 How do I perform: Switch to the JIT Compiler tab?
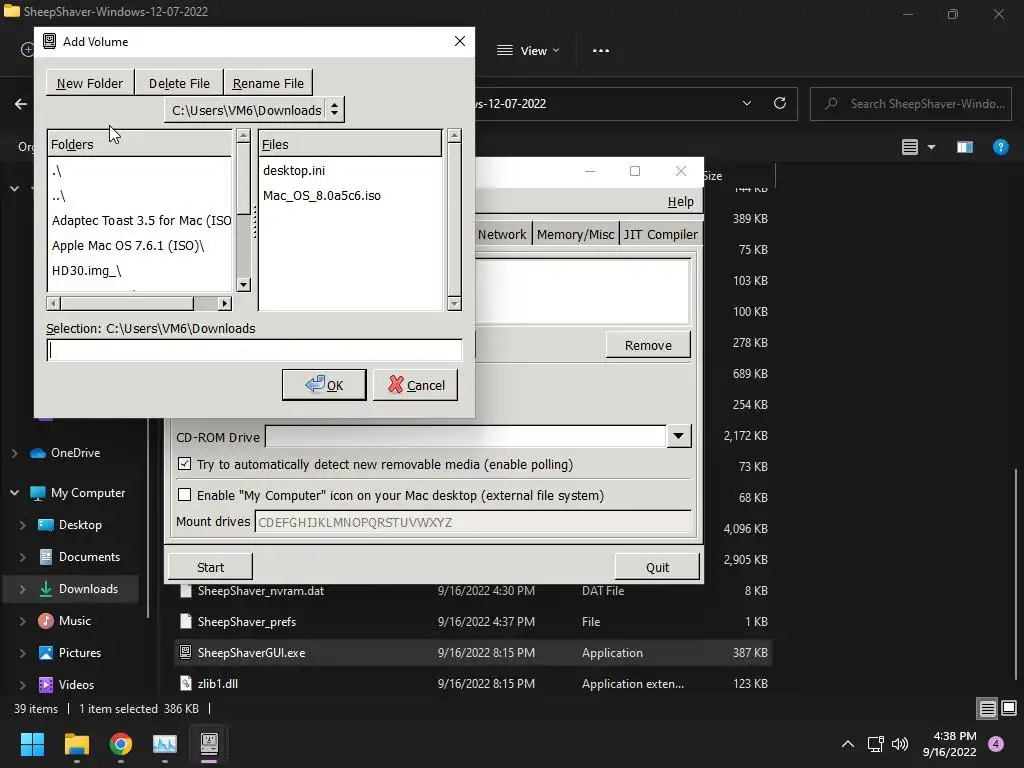[x=660, y=234]
